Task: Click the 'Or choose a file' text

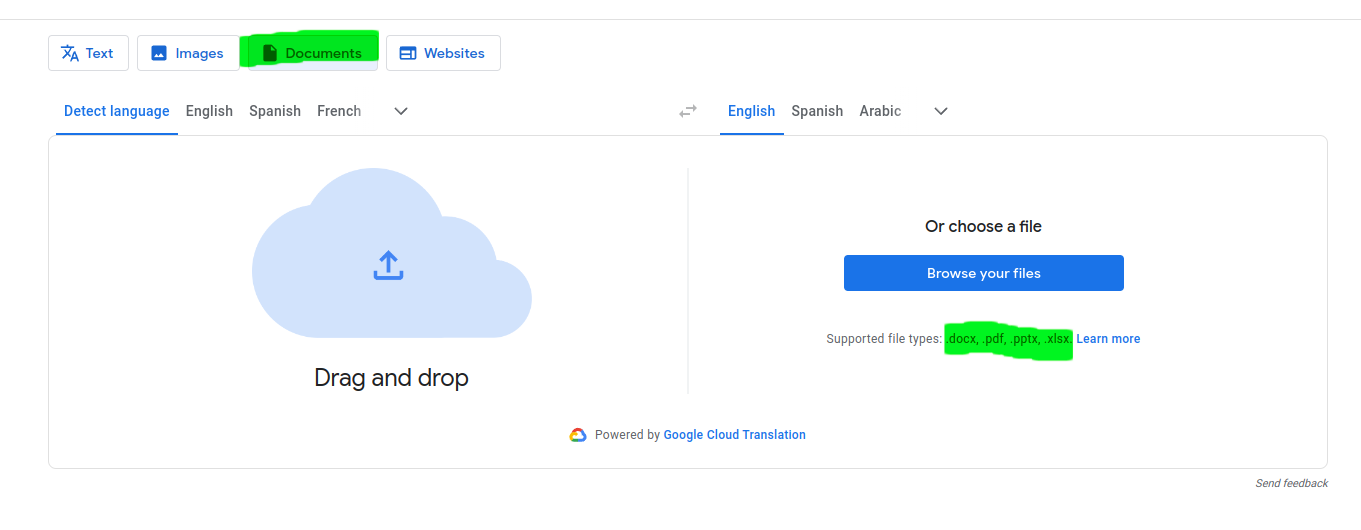Action: coord(984,227)
